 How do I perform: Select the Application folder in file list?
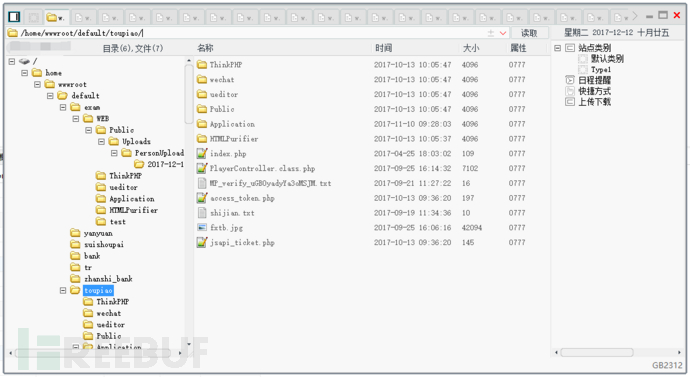pyautogui.click(x=226, y=124)
